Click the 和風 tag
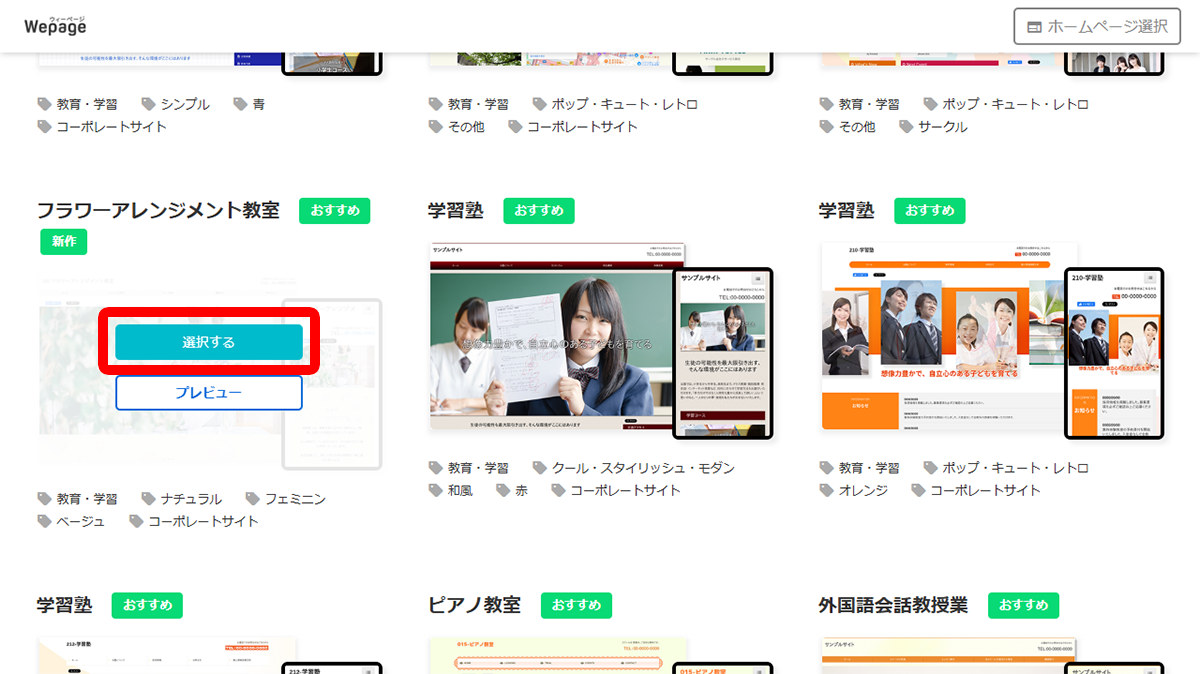The height and width of the screenshot is (674, 1200). point(460,490)
